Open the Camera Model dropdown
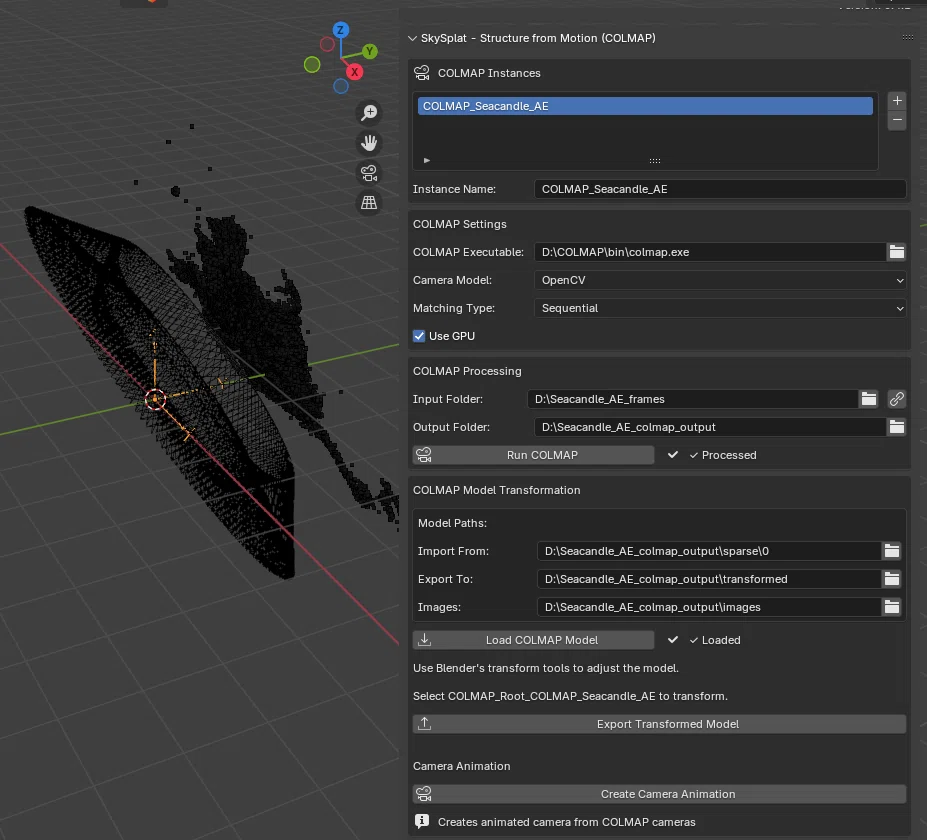Screen dimensions: 927x840 pyautogui.click(x=720, y=280)
